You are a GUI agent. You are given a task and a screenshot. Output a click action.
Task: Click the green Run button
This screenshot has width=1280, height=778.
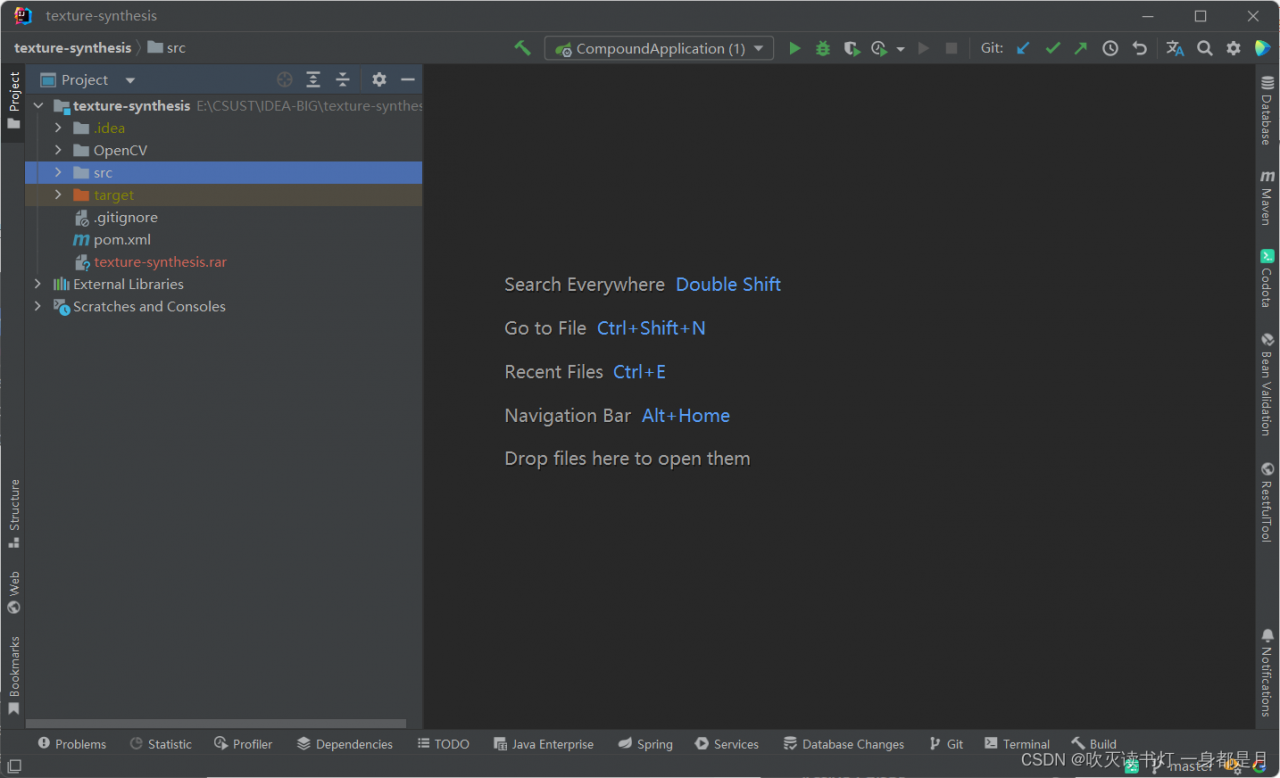[x=794, y=48]
